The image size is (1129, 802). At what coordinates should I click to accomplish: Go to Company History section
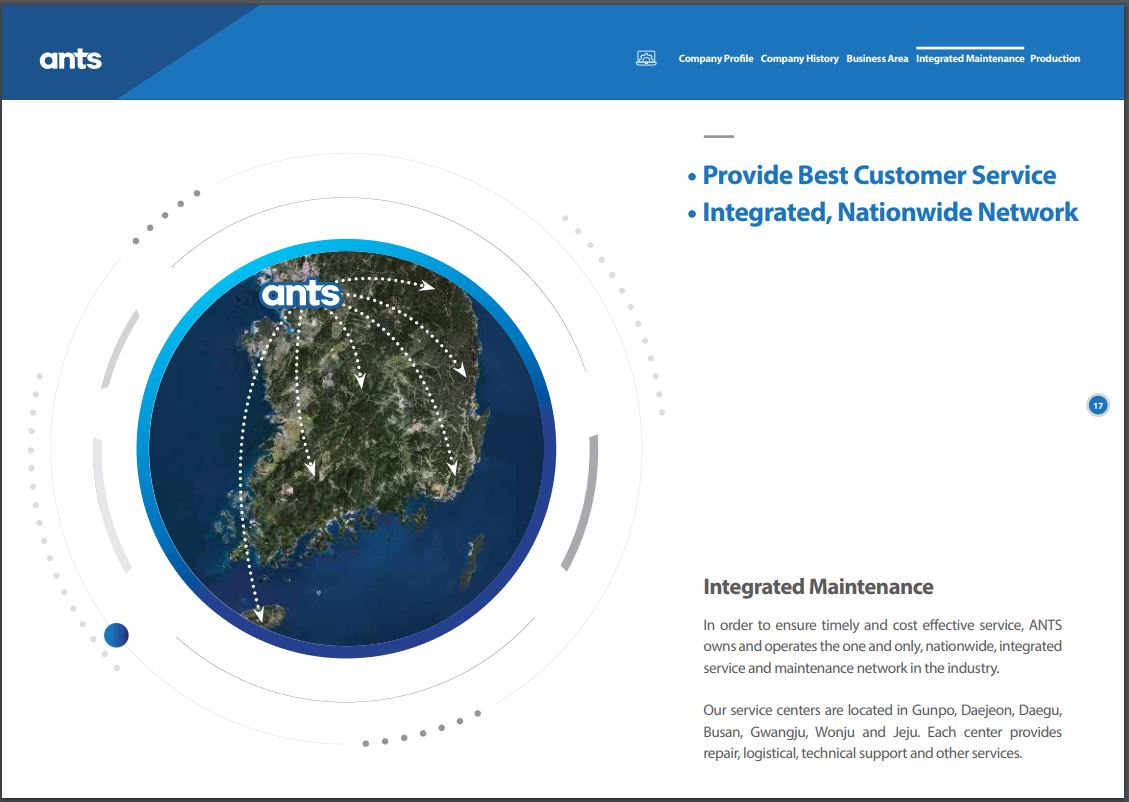tap(799, 59)
